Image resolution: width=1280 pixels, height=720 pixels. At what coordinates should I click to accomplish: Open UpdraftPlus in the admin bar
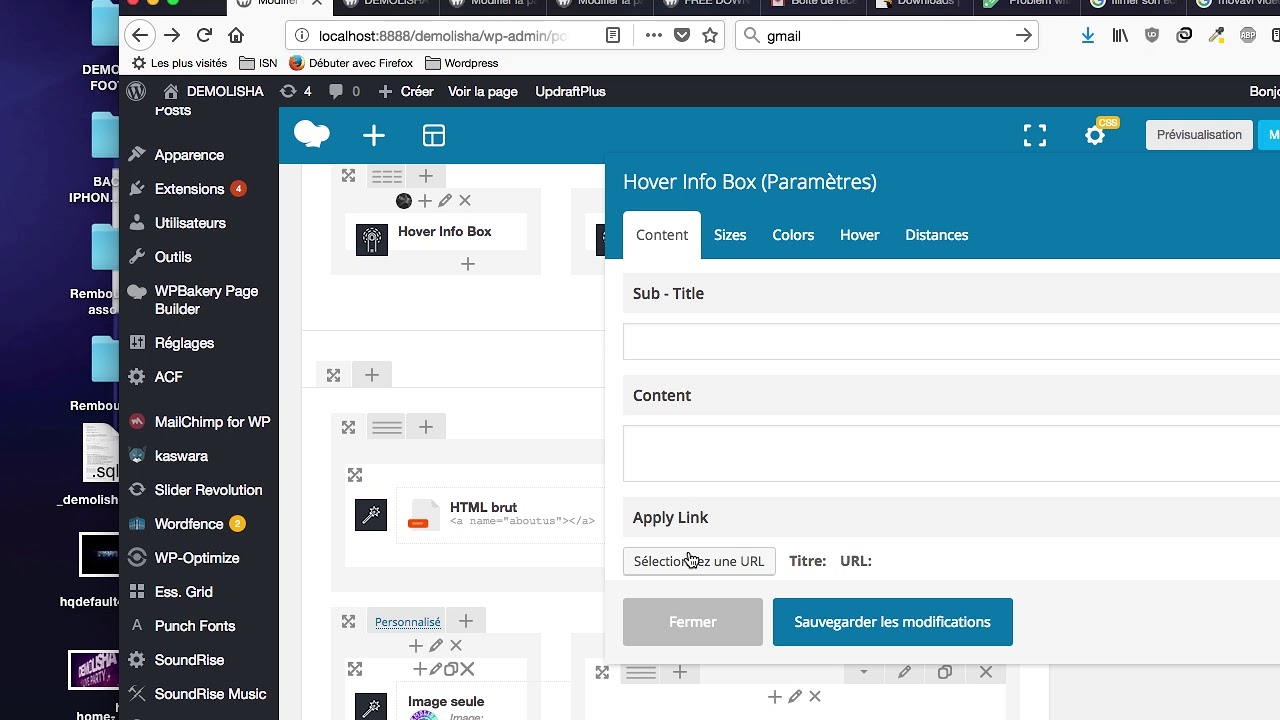point(570,91)
